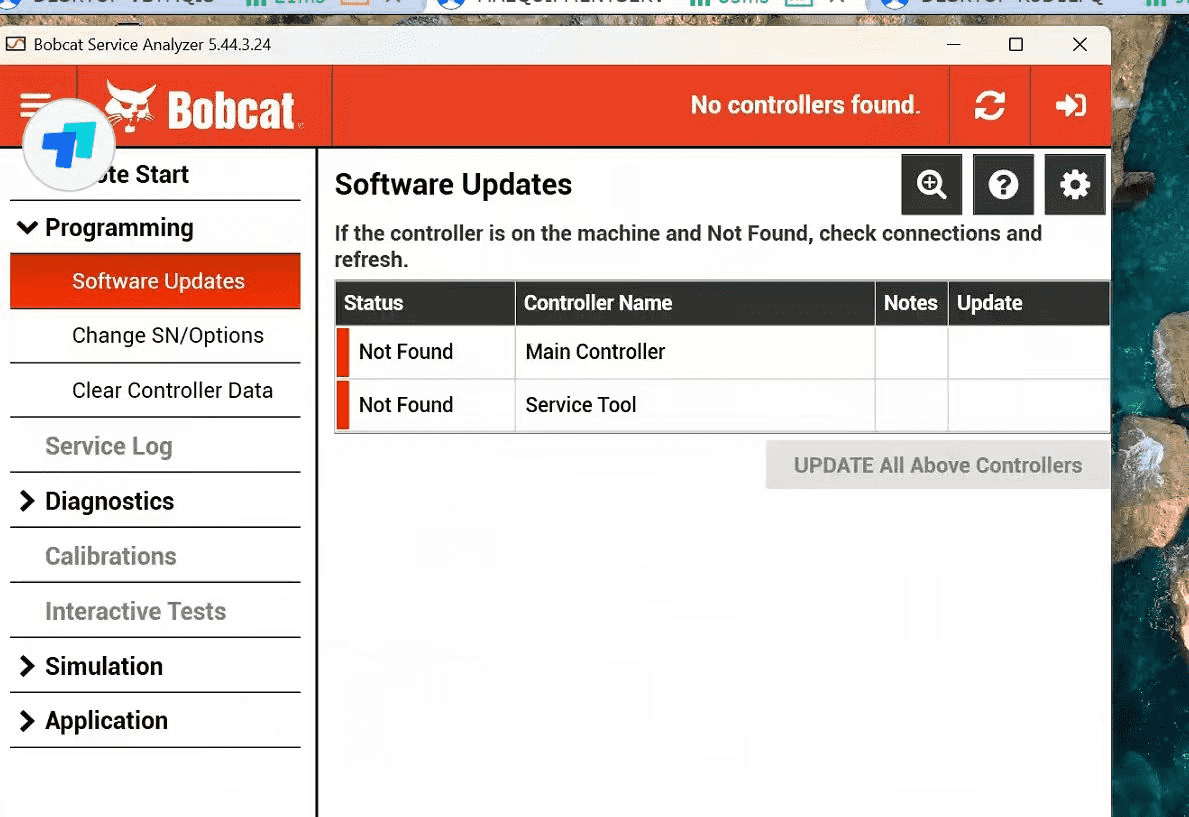Viewport: 1189px width, 817px height.
Task: Click the blue floating remote session icon
Action: pyautogui.click(x=69, y=145)
